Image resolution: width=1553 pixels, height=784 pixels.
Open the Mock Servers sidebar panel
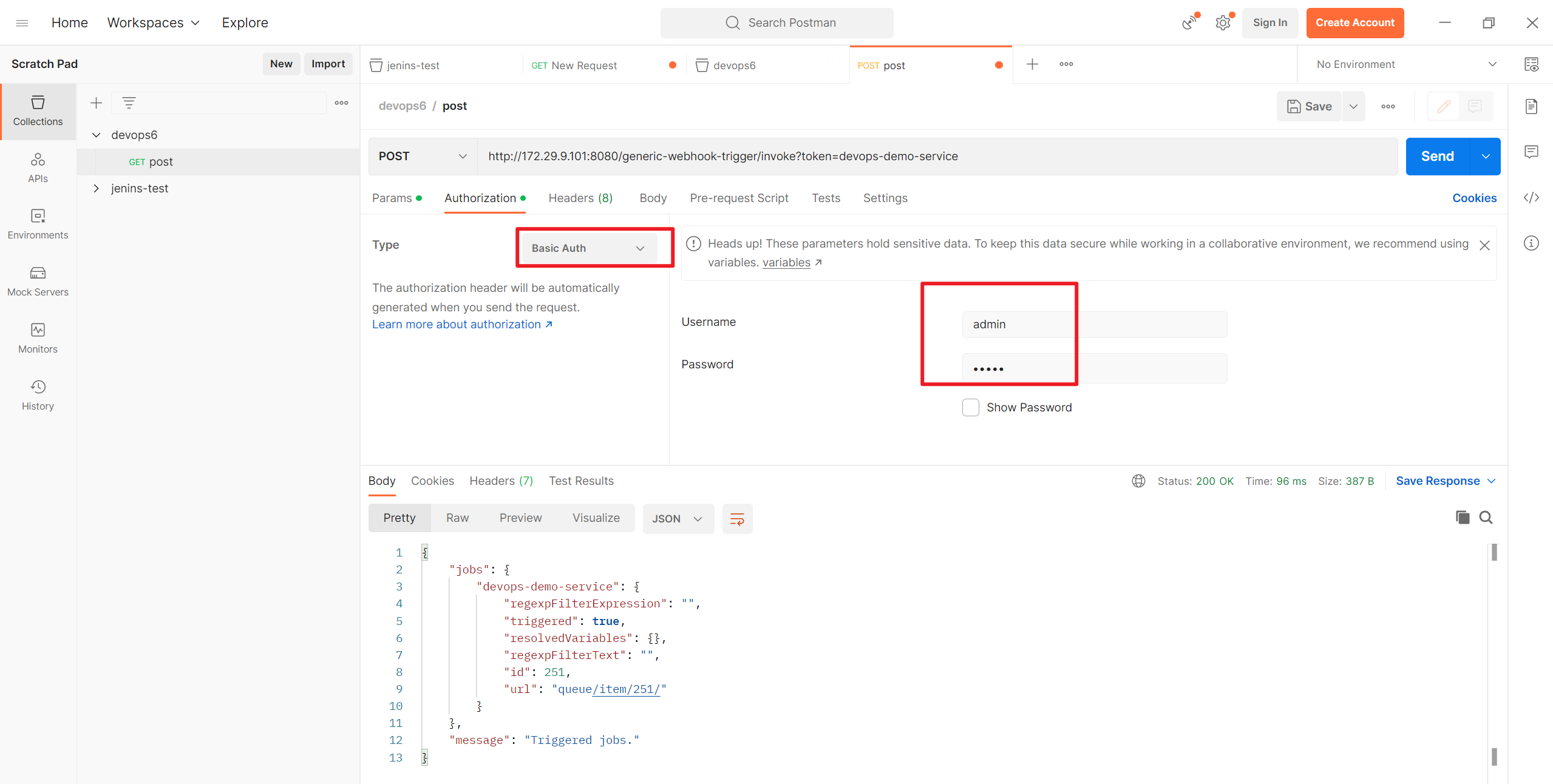point(38,281)
